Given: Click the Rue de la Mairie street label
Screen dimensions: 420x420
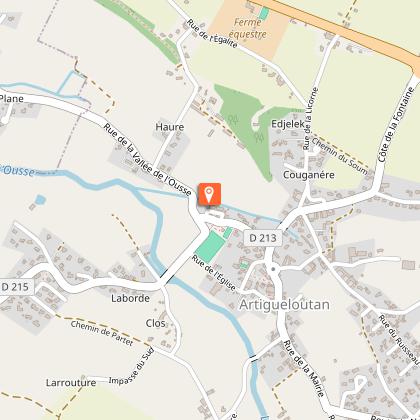Looking at the screenshot, I should pos(304,368).
